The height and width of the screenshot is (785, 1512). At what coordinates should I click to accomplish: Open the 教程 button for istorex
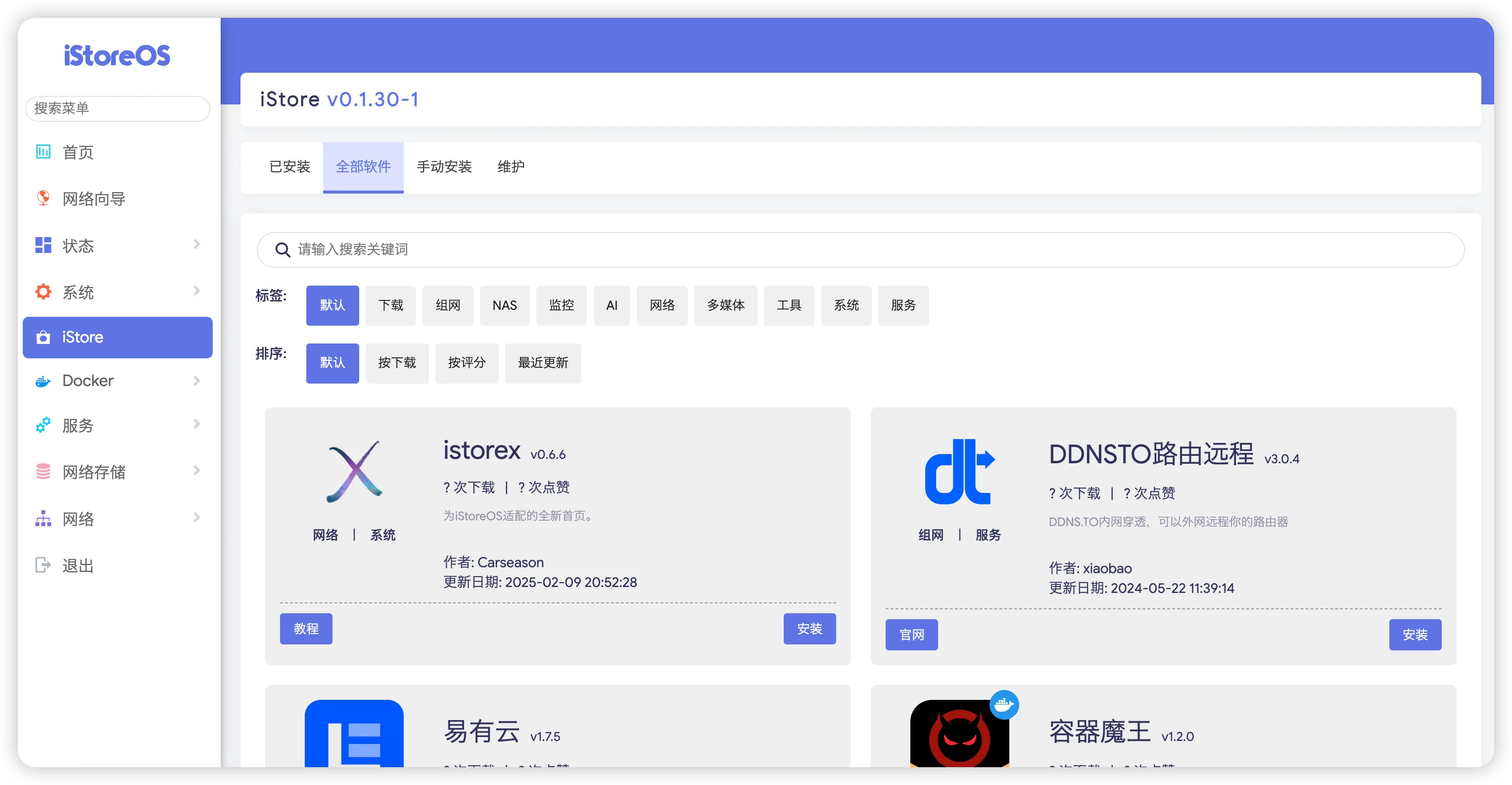click(x=306, y=629)
